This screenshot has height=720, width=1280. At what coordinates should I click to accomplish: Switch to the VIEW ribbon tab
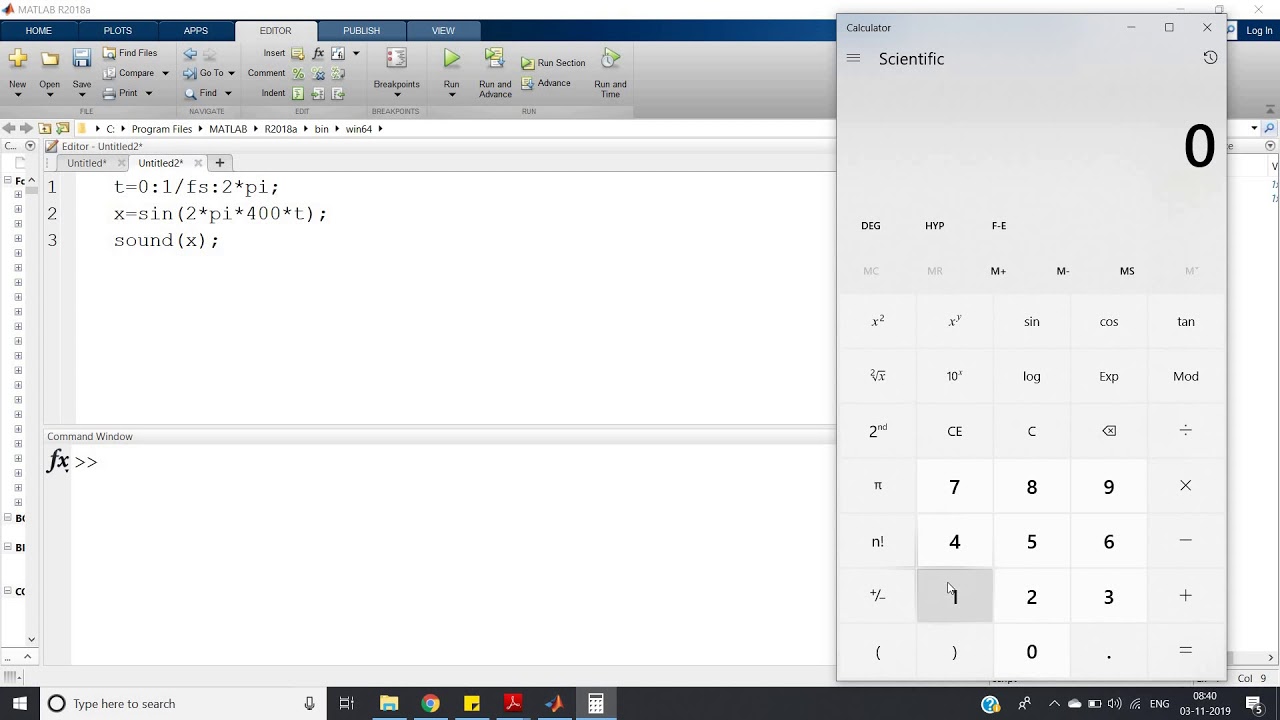coord(443,31)
